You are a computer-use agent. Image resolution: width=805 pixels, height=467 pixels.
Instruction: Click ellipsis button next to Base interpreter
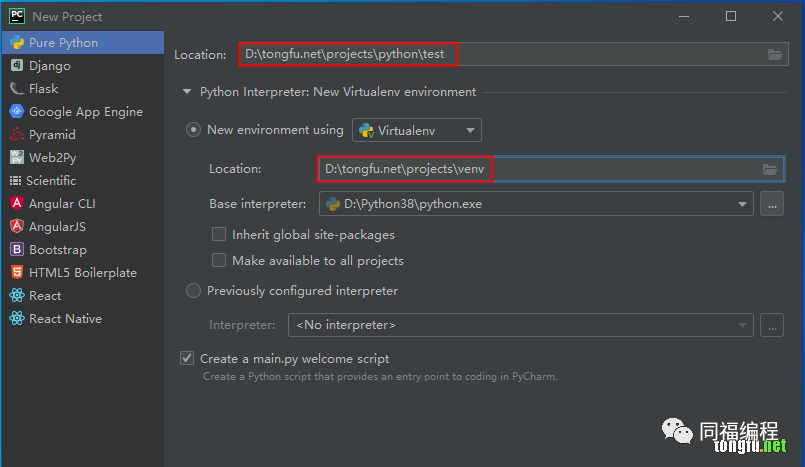point(772,204)
